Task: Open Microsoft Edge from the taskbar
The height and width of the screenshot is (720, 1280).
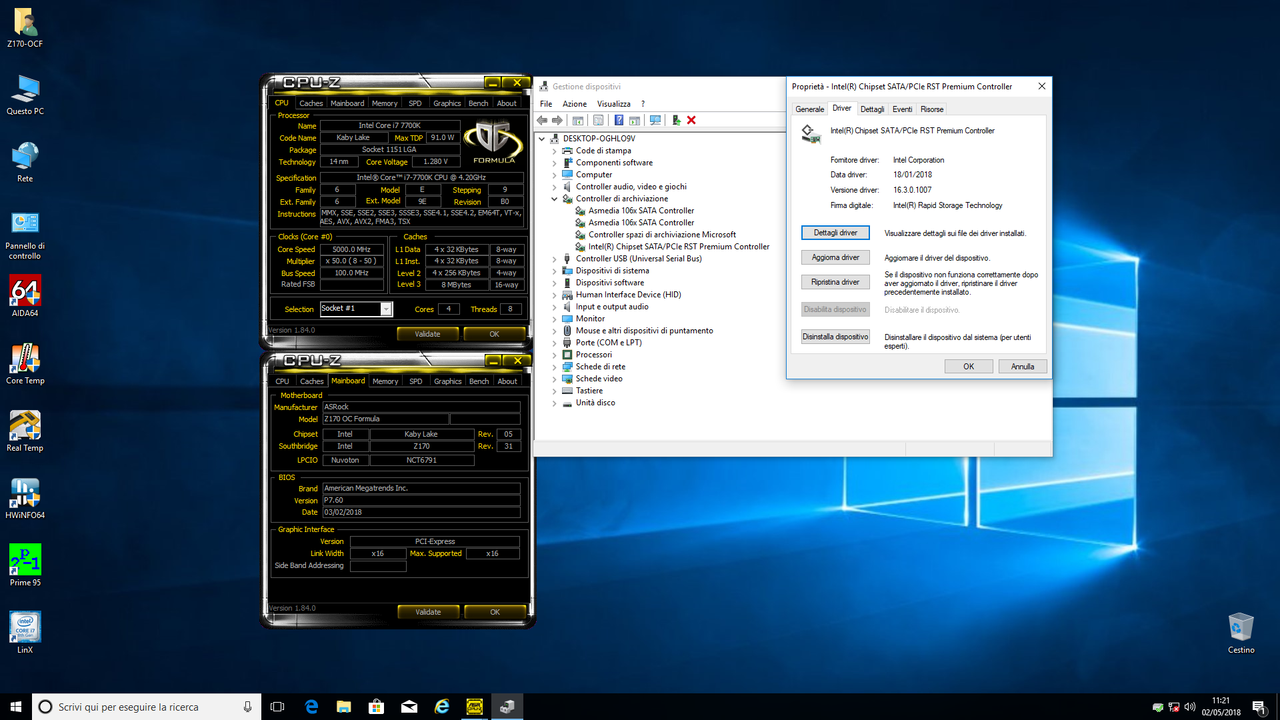Action: [x=311, y=706]
